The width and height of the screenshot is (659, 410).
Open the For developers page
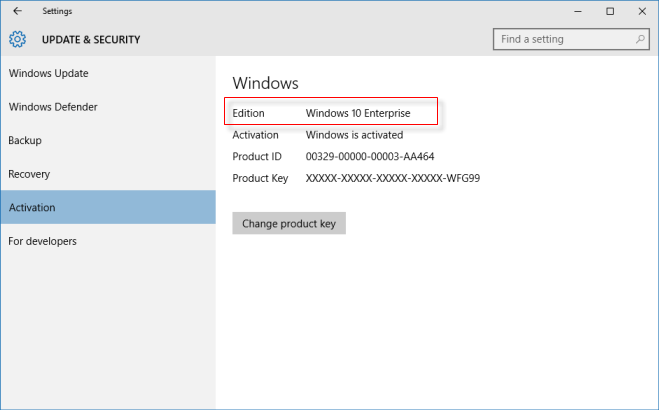pyautogui.click(x=108, y=241)
